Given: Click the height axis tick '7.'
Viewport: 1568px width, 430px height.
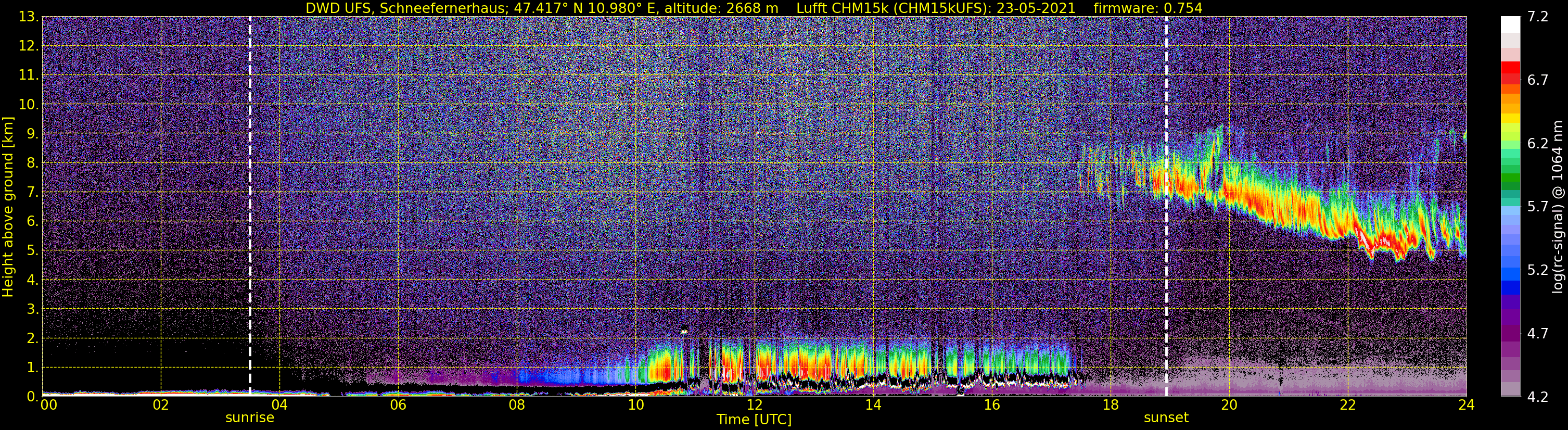Looking at the screenshot, I should pyautogui.click(x=33, y=193).
